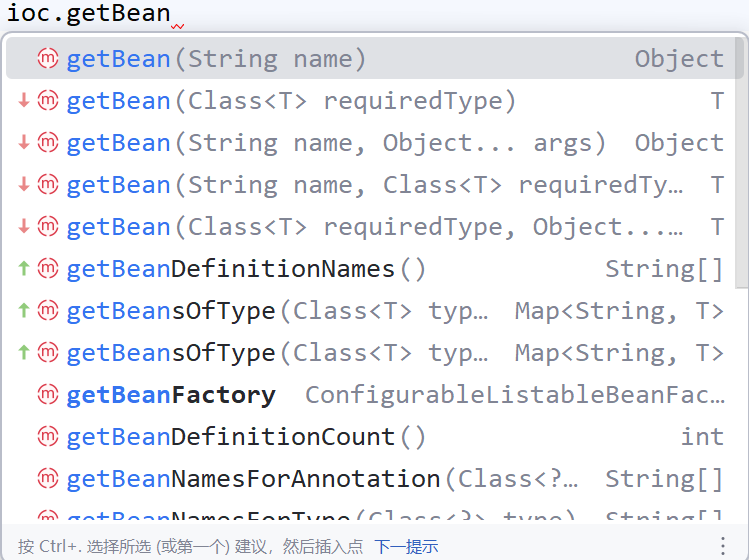
Task: Click return type Object of getBean(String name)
Action: click(679, 59)
